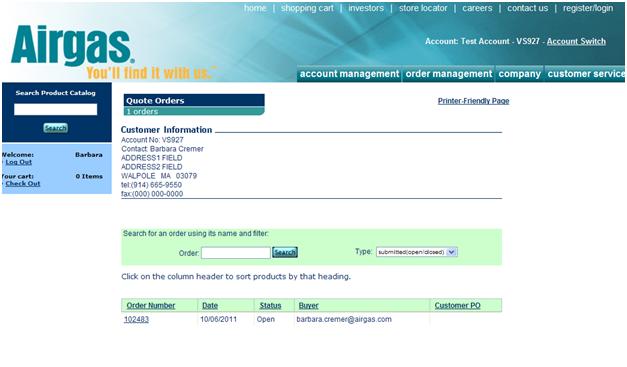The width and height of the screenshot is (627, 367).
Task: Sort orders by Buyer column
Action: click(x=308, y=305)
